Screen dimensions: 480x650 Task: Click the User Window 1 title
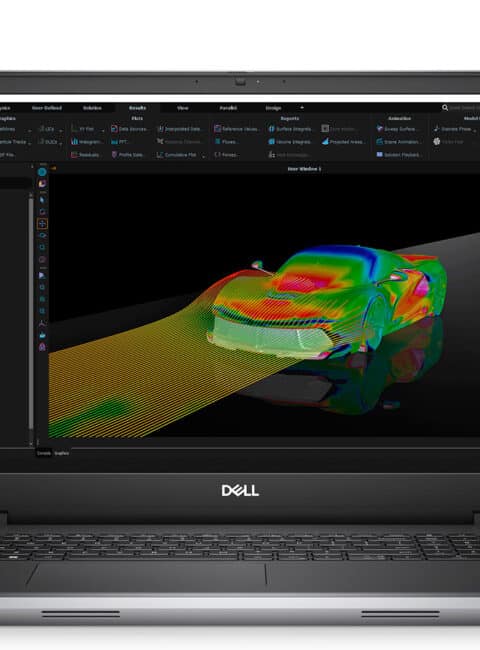coord(304,169)
